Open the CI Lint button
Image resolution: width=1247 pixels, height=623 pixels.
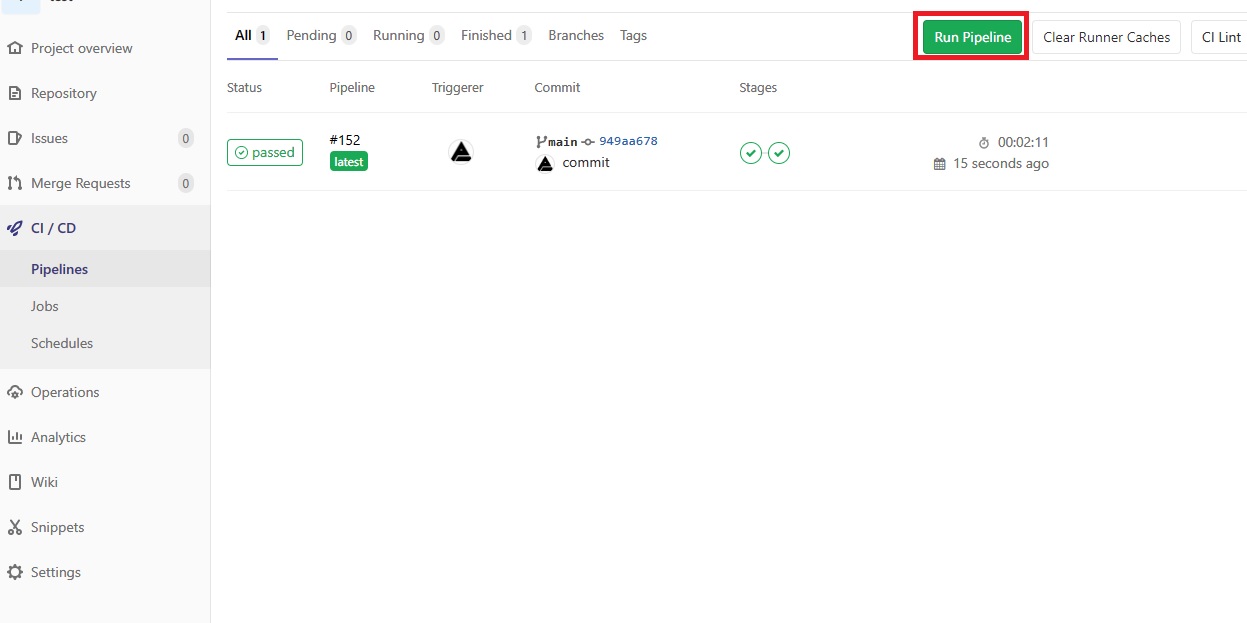(1219, 37)
